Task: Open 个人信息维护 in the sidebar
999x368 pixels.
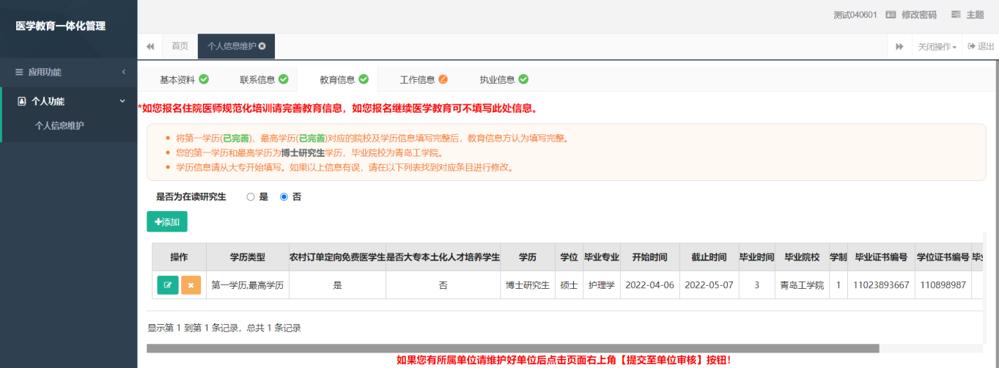Action: point(59,125)
